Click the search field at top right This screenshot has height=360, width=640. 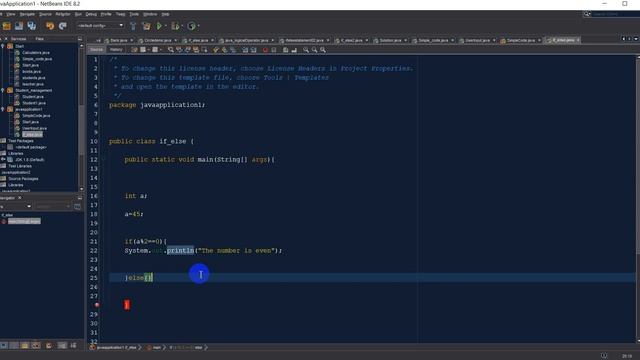coord(615,14)
